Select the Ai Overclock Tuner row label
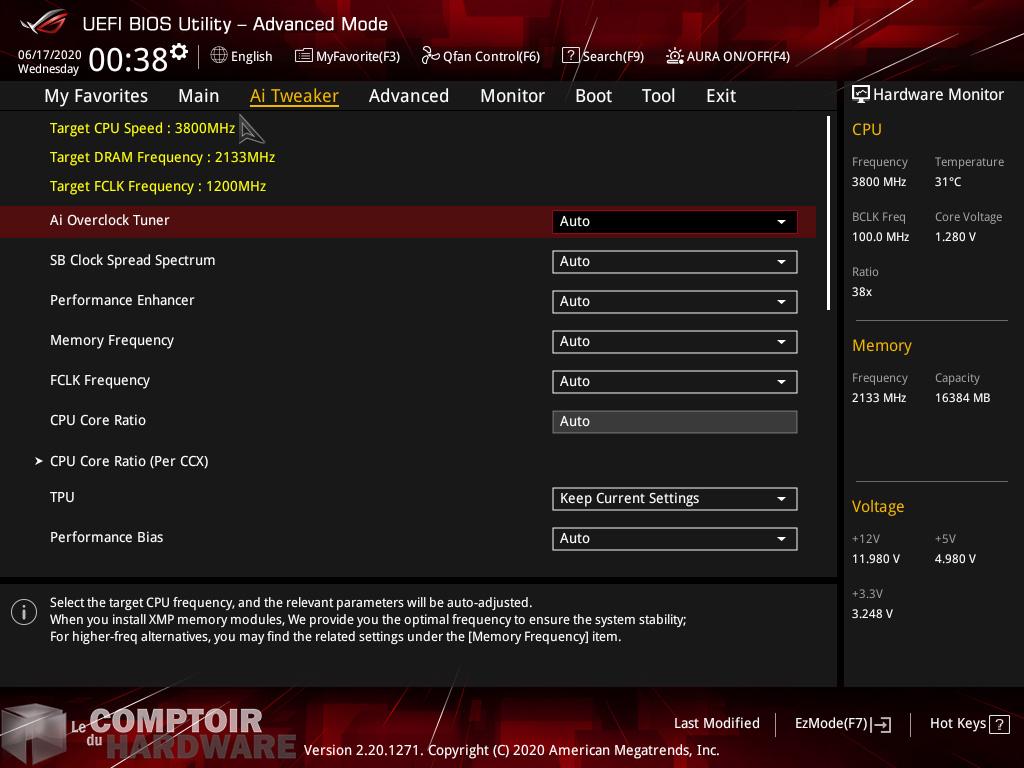Image resolution: width=1024 pixels, height=768 pixels. click(110, 221)
